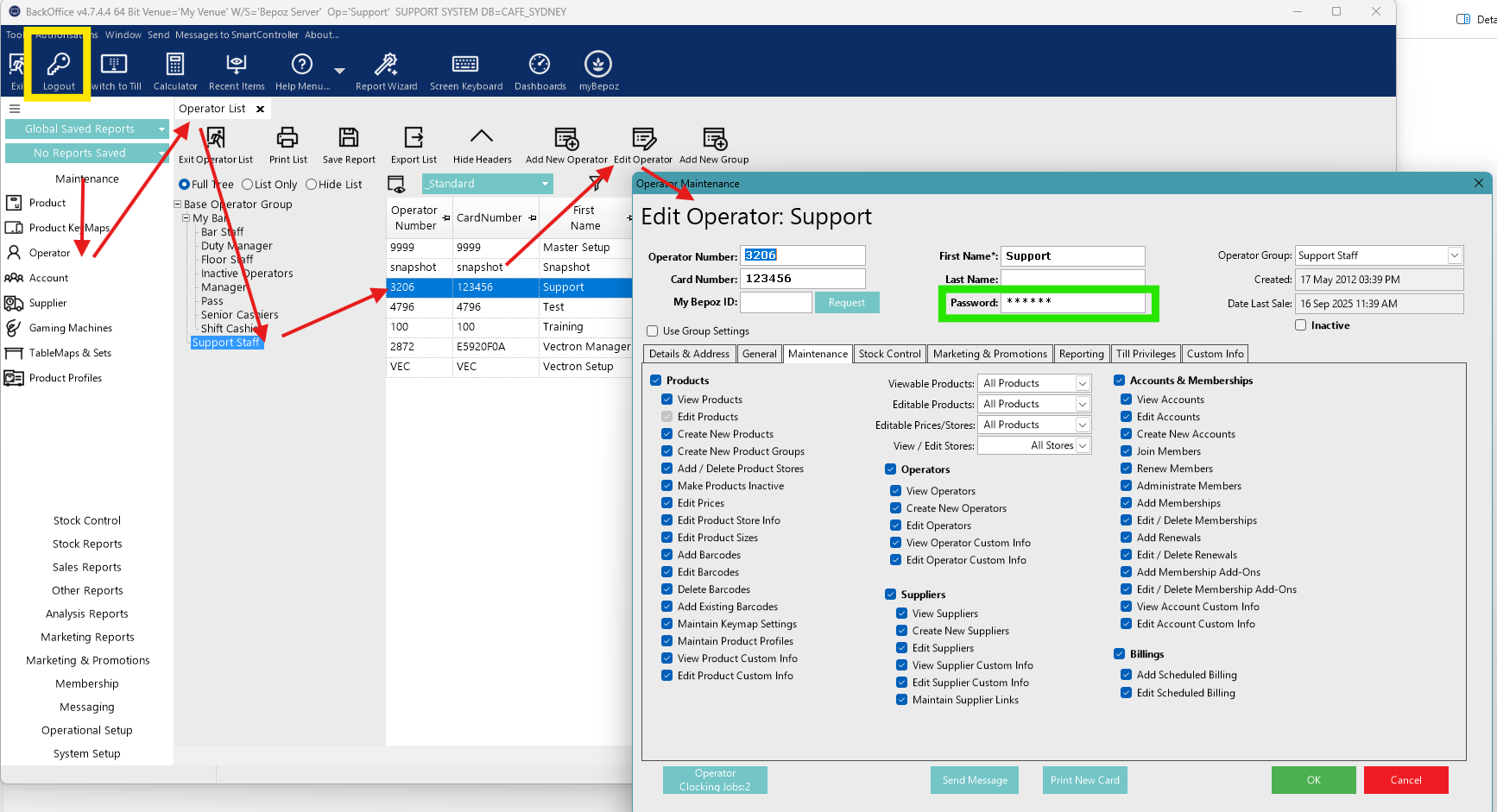Open the Stock Control tab
Viewport: 1497px width, 812px height.
click(x=889, y=354)
